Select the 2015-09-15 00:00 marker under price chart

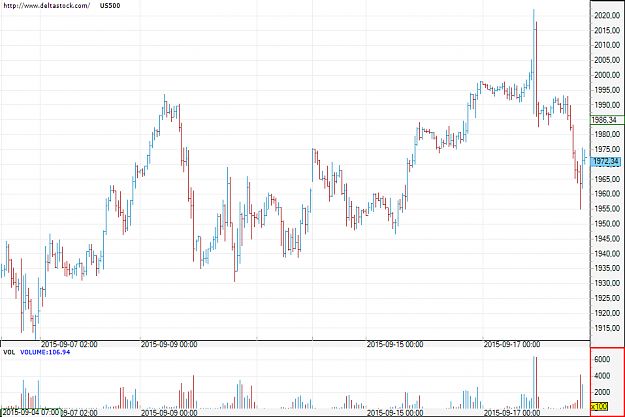tap(395, 344)
